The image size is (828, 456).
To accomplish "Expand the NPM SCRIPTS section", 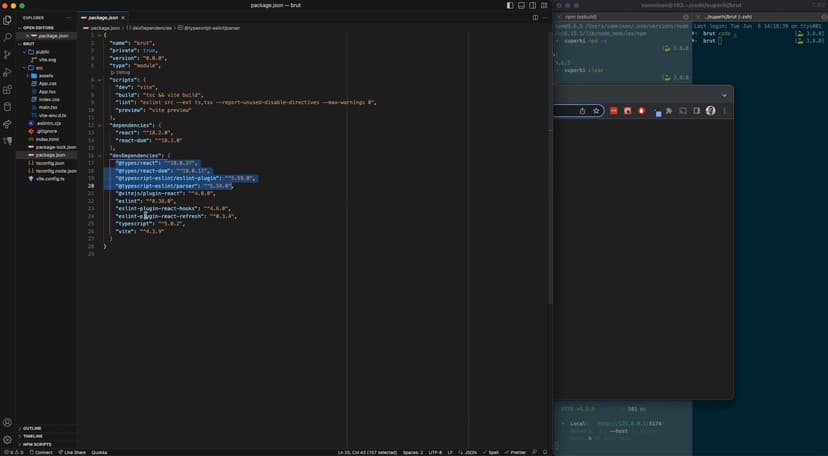I will pyautogui.click(x=37, y=444).
